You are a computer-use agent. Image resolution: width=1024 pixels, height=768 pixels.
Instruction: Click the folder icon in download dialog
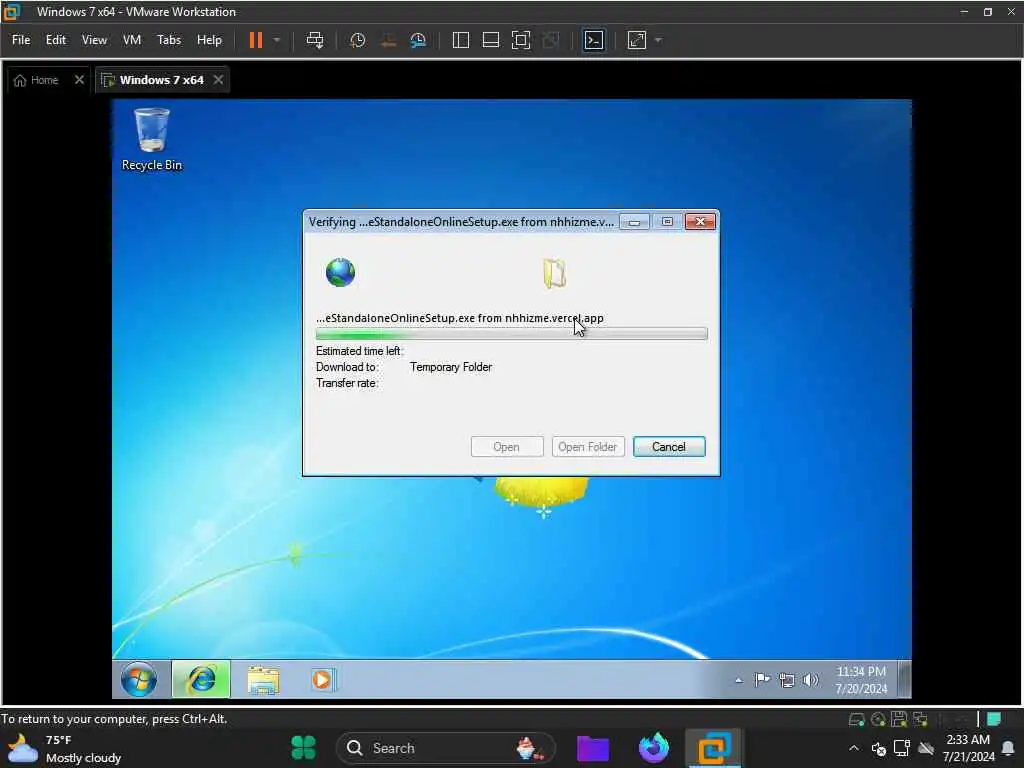(x=554, y=273)
